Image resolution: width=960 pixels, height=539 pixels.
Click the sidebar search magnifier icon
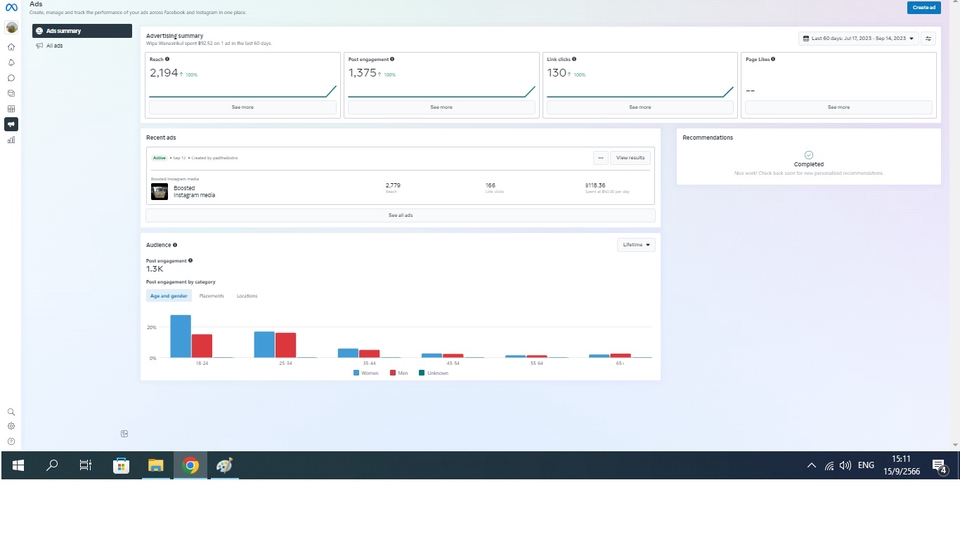[11, 412]
